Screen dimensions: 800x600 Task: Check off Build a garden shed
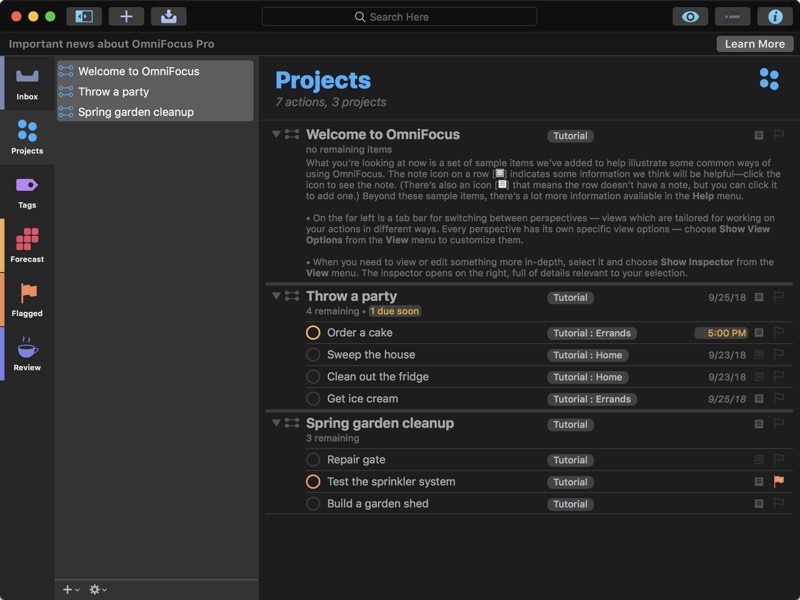pyautogui.click(x=313, y=504)
